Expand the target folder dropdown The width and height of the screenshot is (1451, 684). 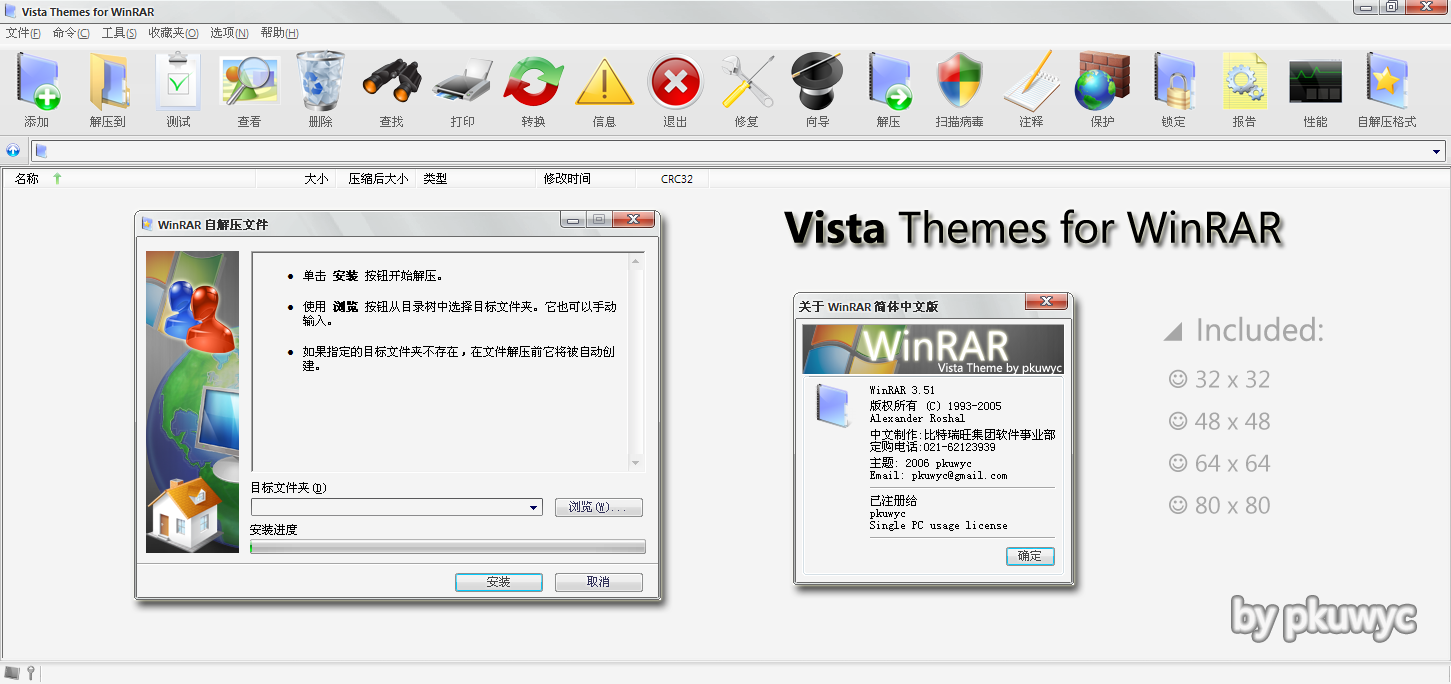[532, 507]
